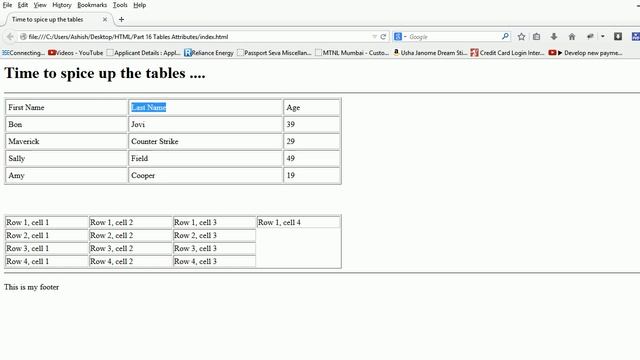Click the '39' age cell

coord(312,124)
